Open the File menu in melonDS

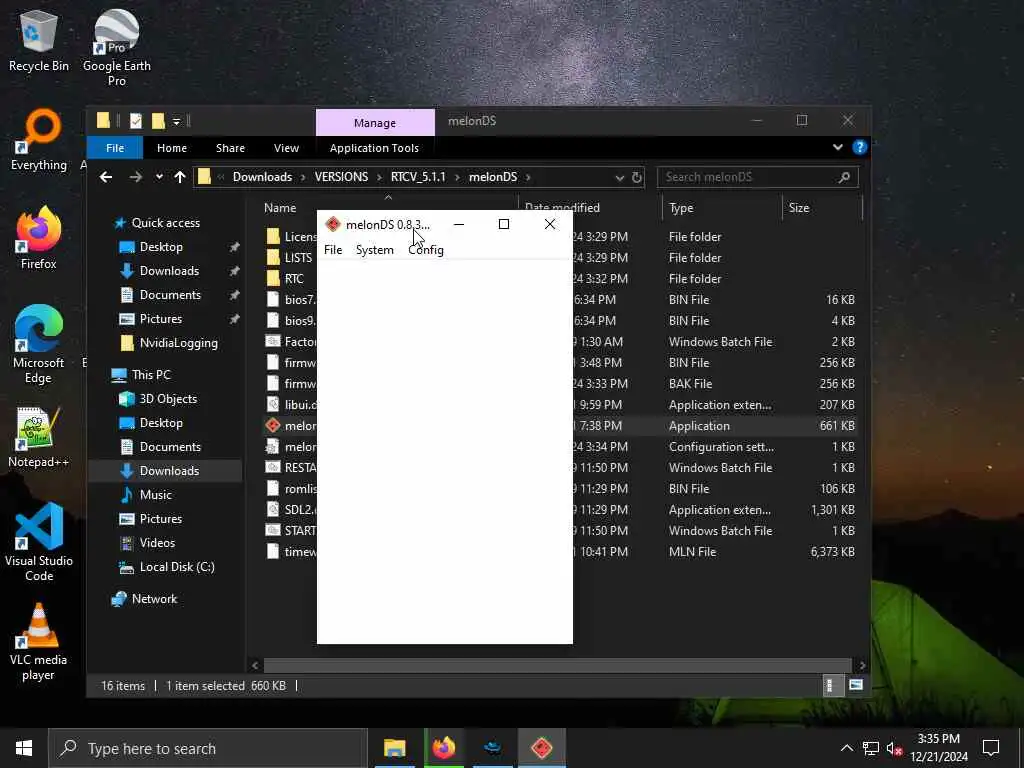point(332,250)
